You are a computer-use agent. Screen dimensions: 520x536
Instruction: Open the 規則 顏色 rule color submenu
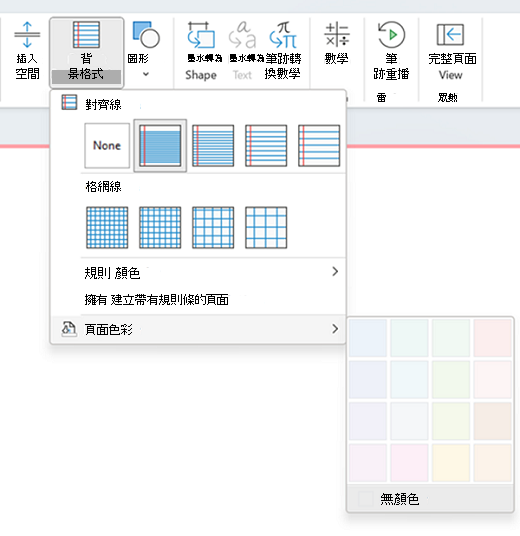click(198, 272)
